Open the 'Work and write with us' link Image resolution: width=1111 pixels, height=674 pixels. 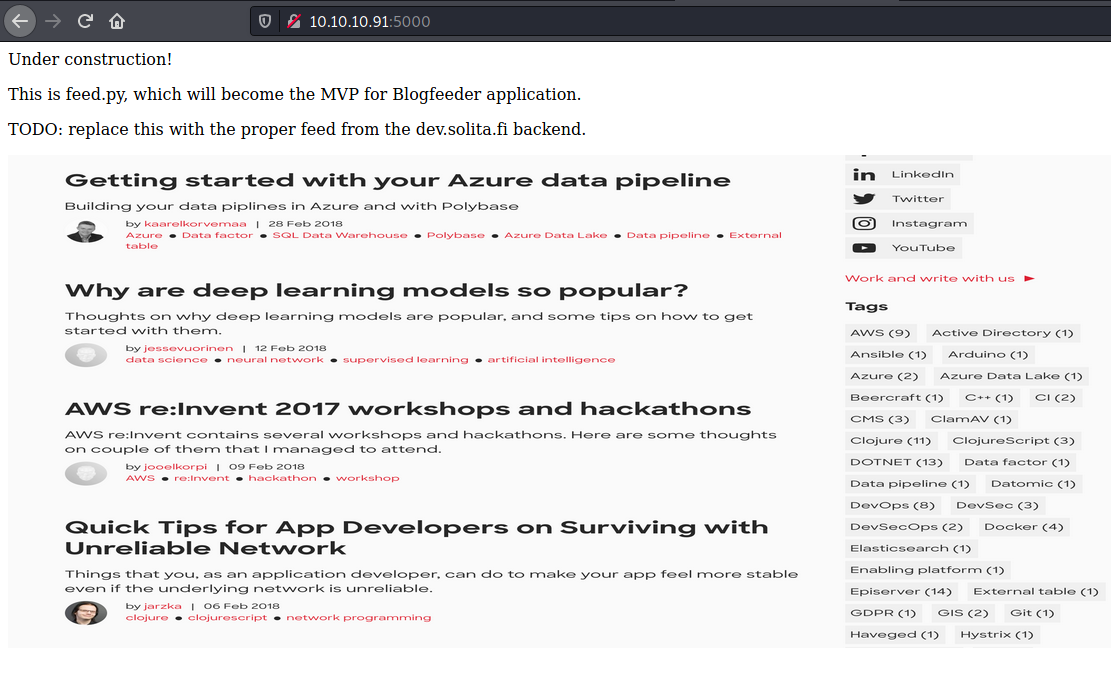pos(931,278)
